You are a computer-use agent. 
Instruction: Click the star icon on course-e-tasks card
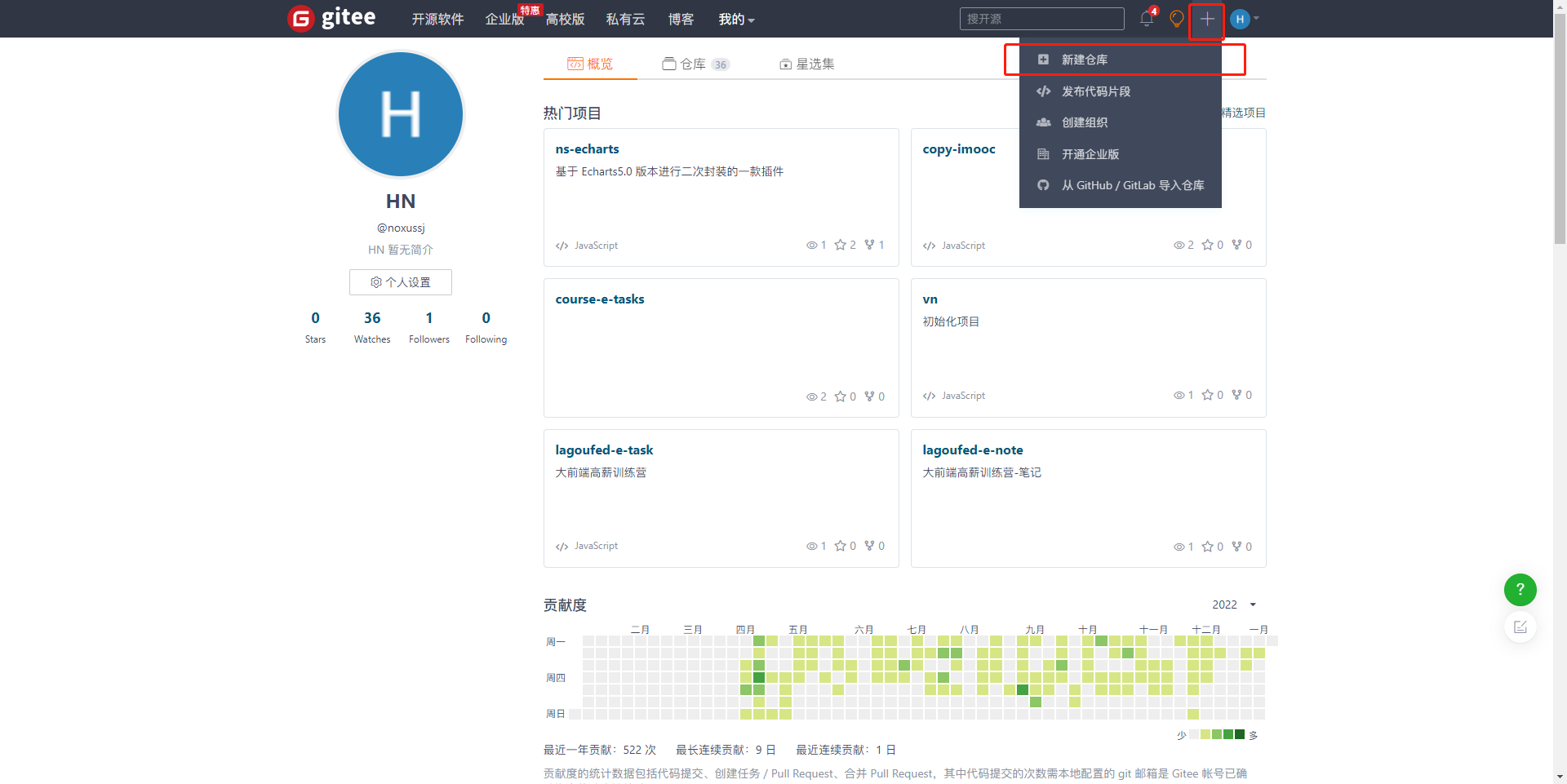point(840,396)
